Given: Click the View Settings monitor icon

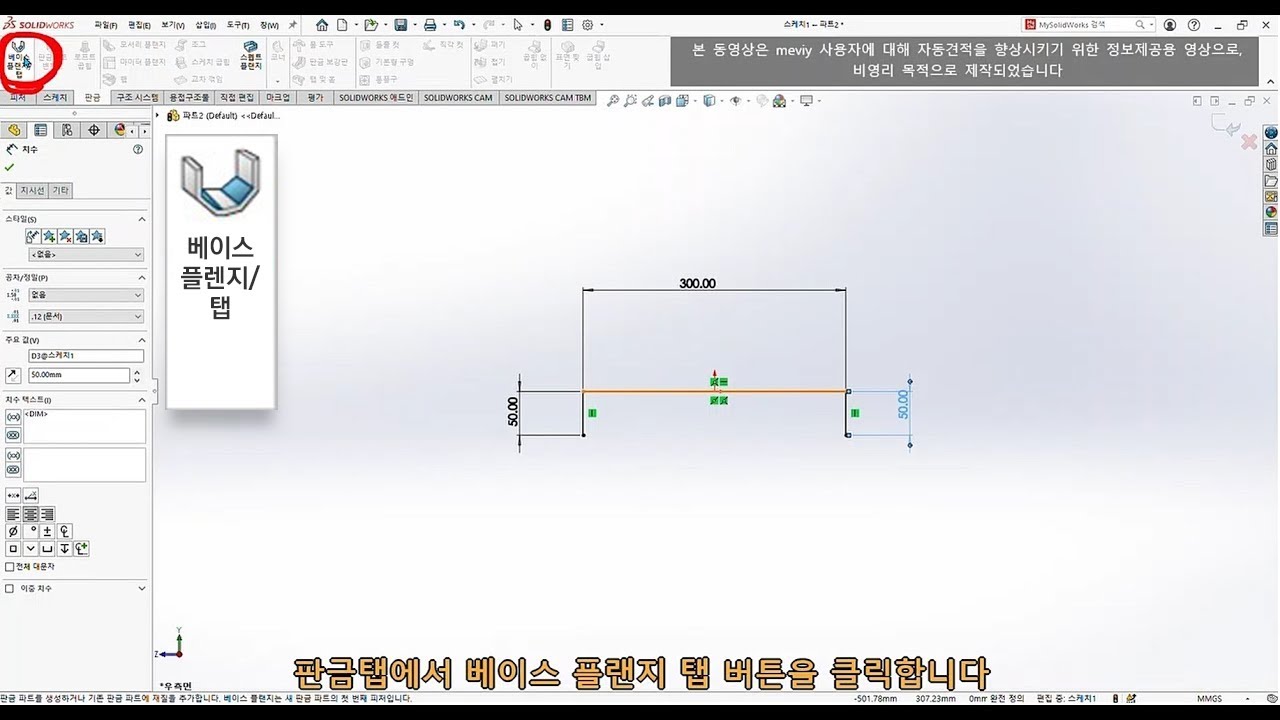Looking at the screenshot, I should 806,100.
